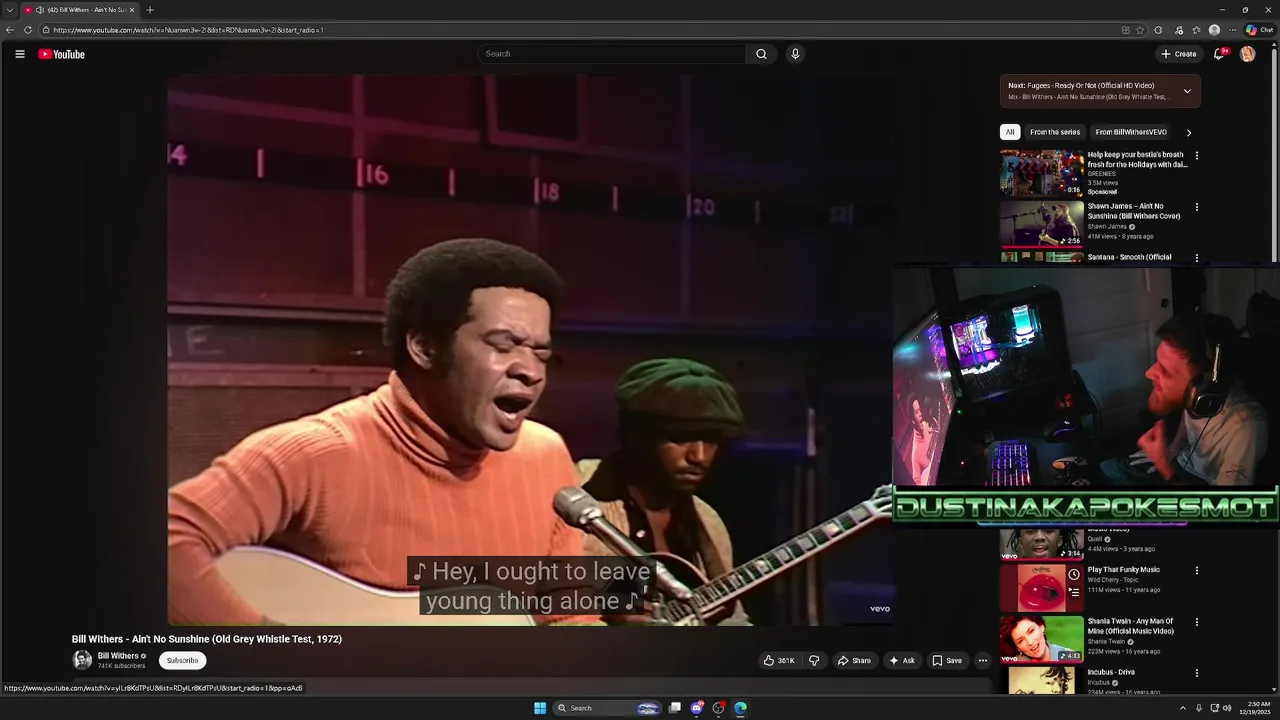Open tab search dropdown in browser
Screen dimensions: 1280x720
(x=9, y=10)
